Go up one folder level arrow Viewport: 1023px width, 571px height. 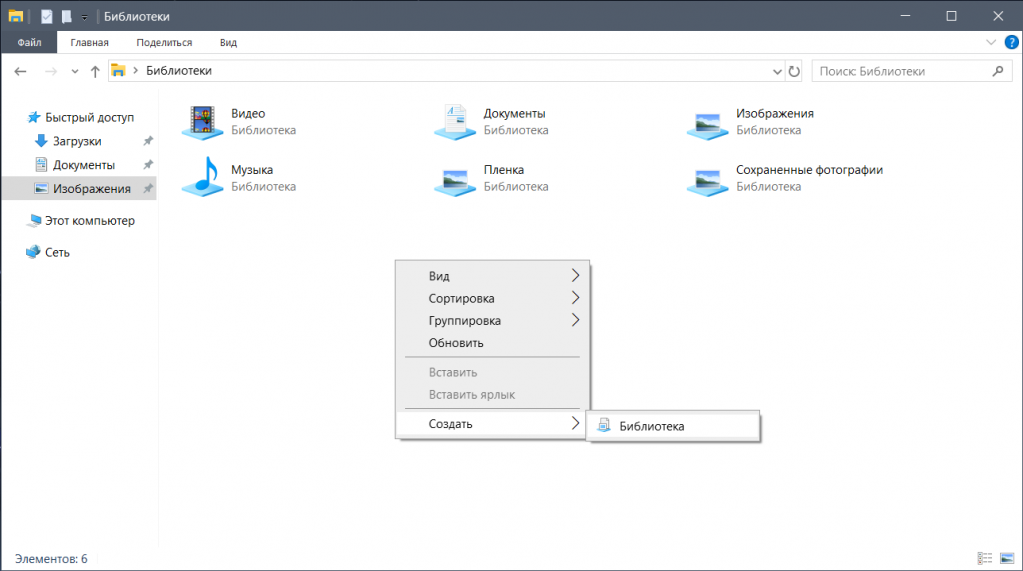pos(95,71)
